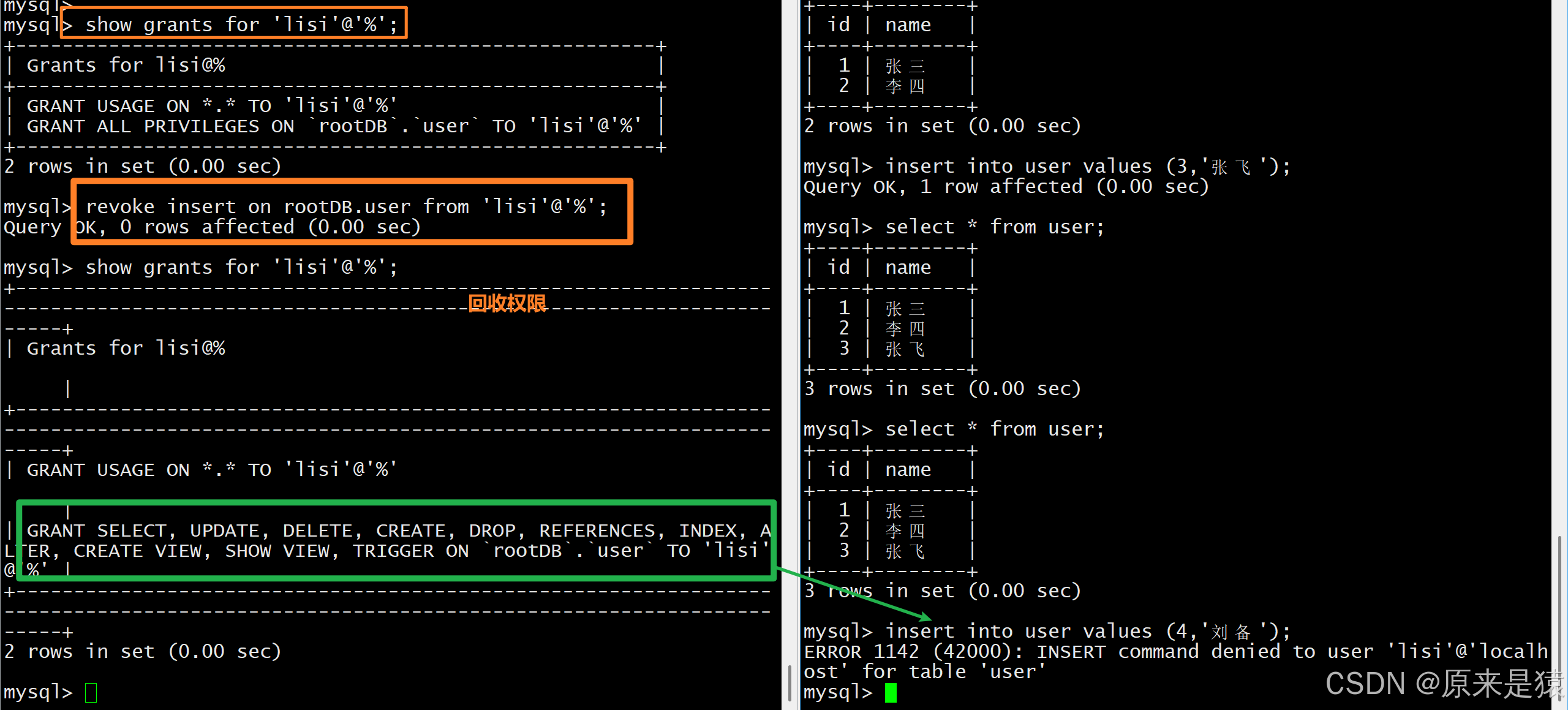Click the Query OK, 1 row affected line
Viewport: 1568px width, 710px height.
point(1006,187)
